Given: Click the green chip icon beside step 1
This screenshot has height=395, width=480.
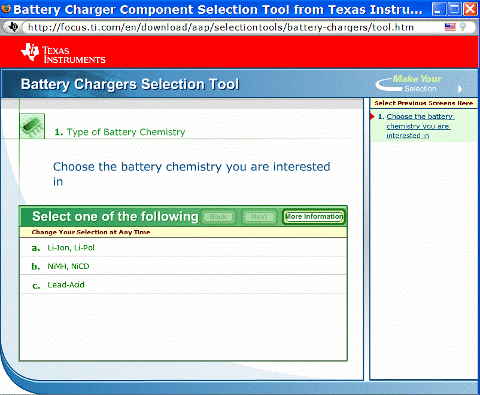Looking at the screenshot, I should tap(32, 126).
